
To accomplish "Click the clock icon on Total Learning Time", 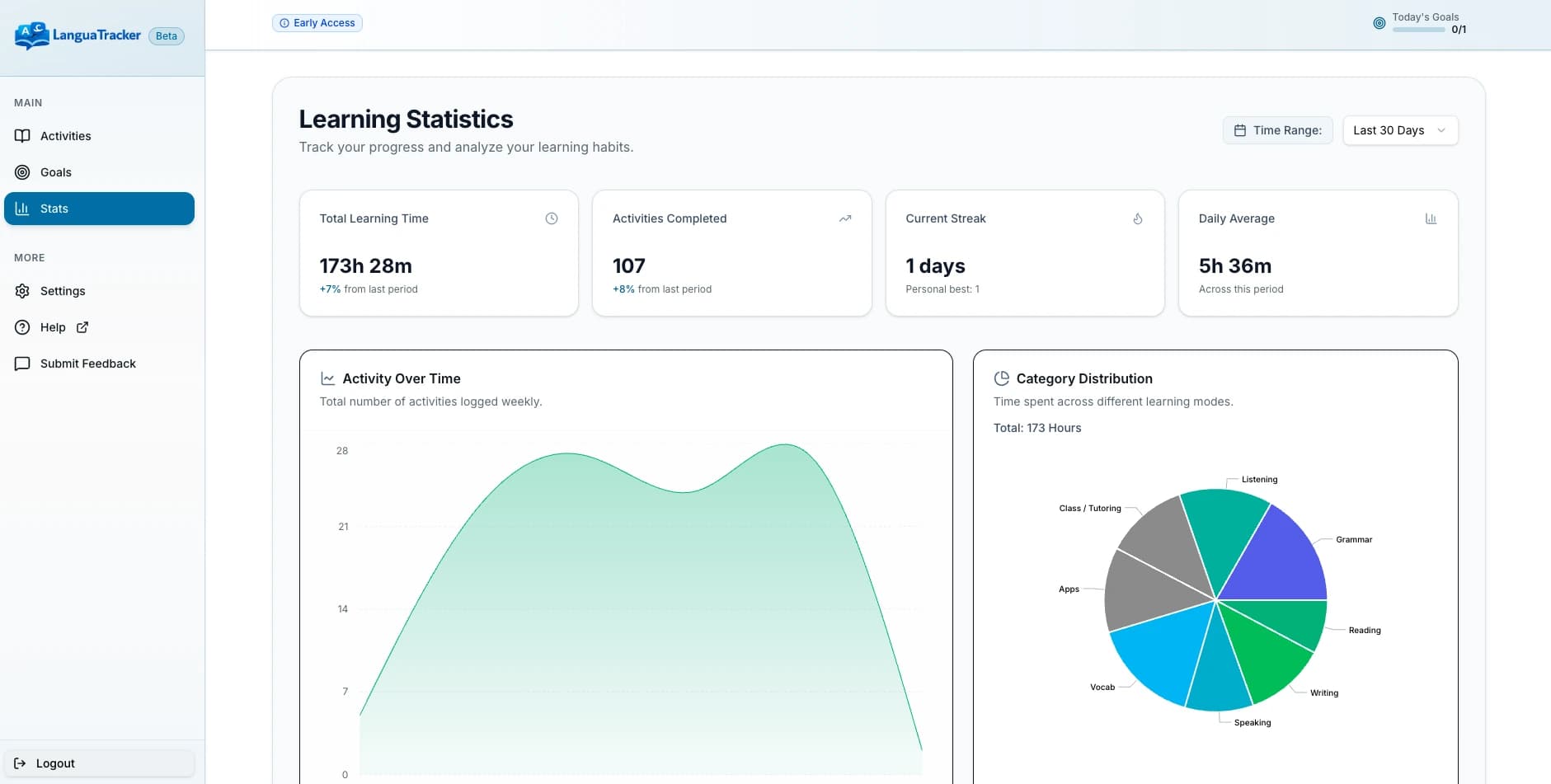I will point(551,218).
